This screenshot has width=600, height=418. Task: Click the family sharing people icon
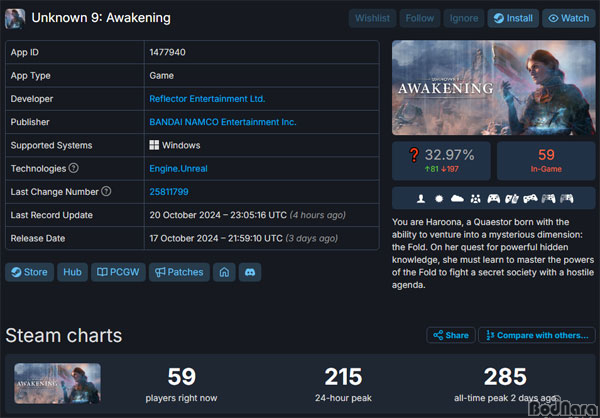[x=476, y=199]
